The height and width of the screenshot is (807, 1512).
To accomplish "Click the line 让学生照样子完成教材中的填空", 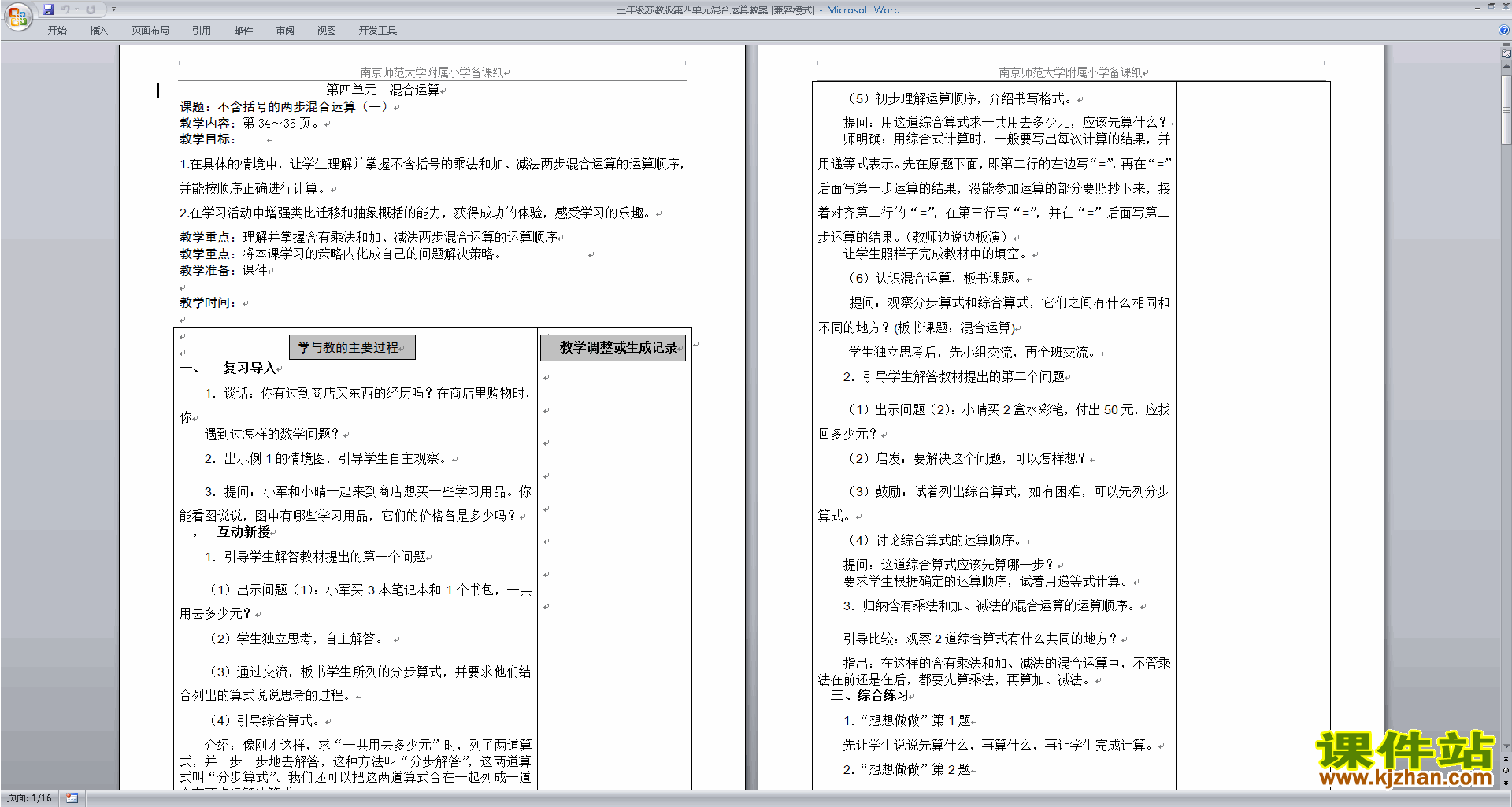I will click(937, 254).
